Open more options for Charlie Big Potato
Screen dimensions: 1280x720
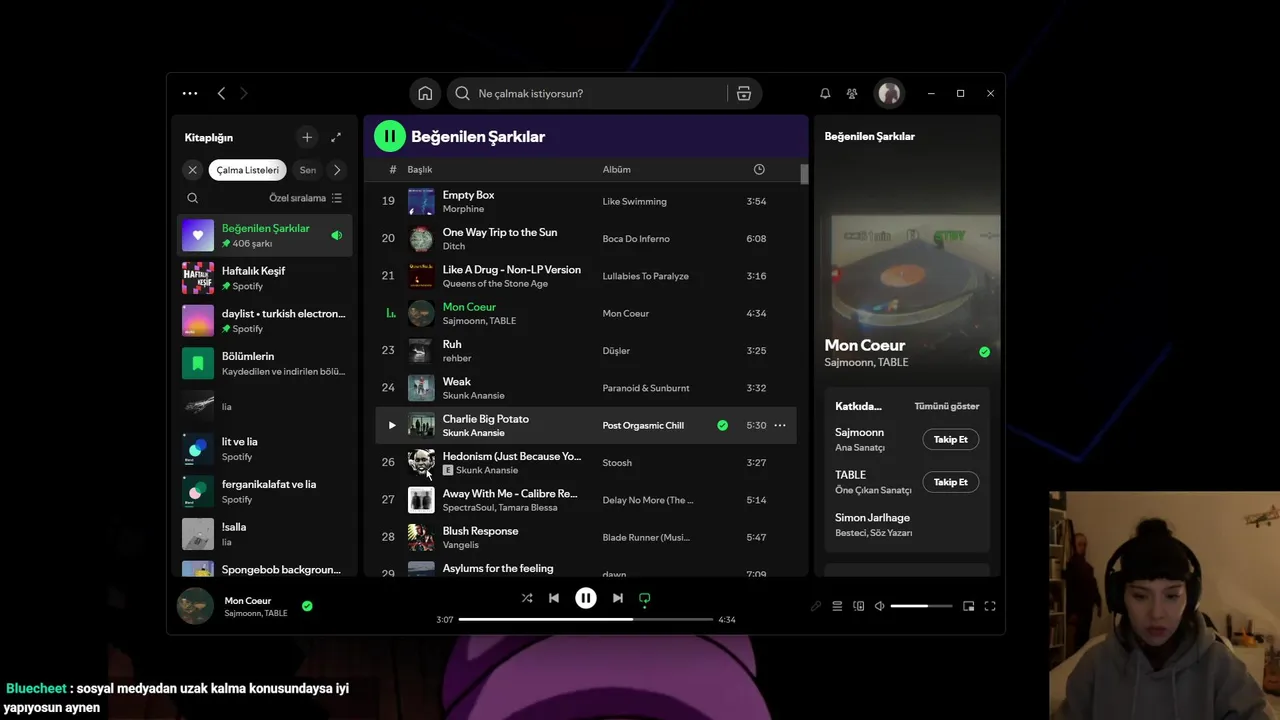click(780, 425)
